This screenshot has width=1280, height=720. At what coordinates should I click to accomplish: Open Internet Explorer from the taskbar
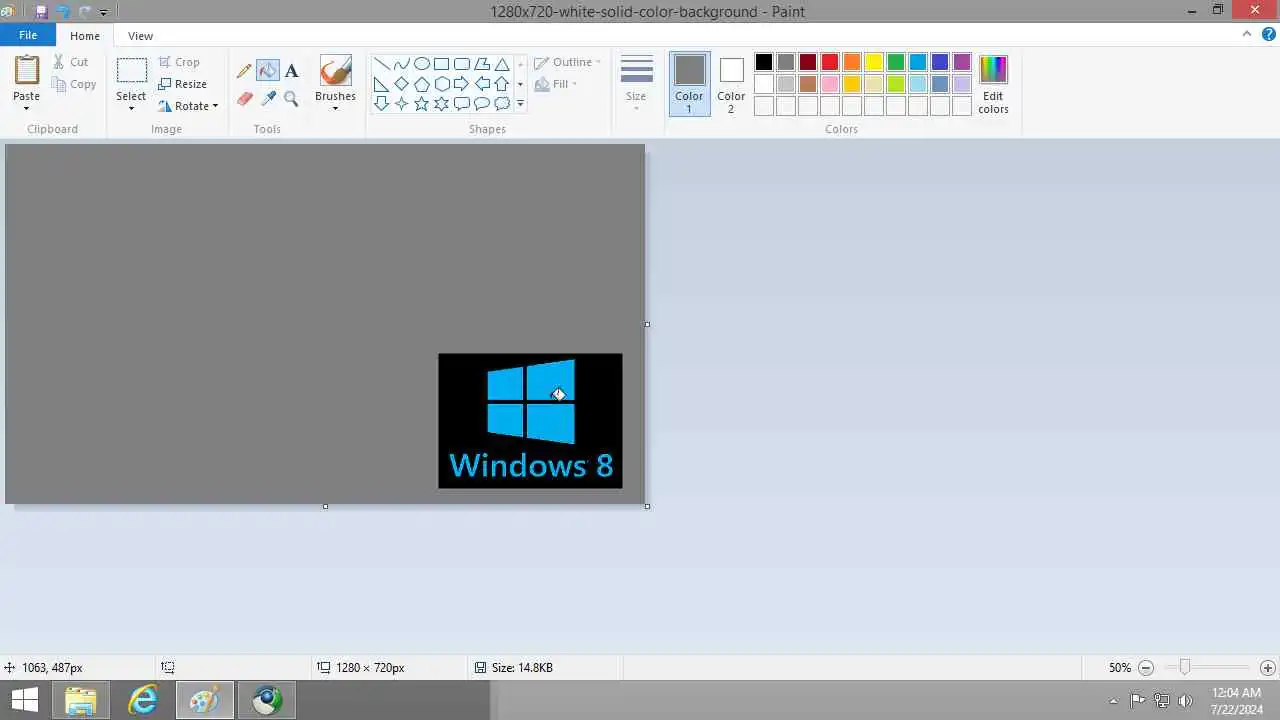[143, 700]
